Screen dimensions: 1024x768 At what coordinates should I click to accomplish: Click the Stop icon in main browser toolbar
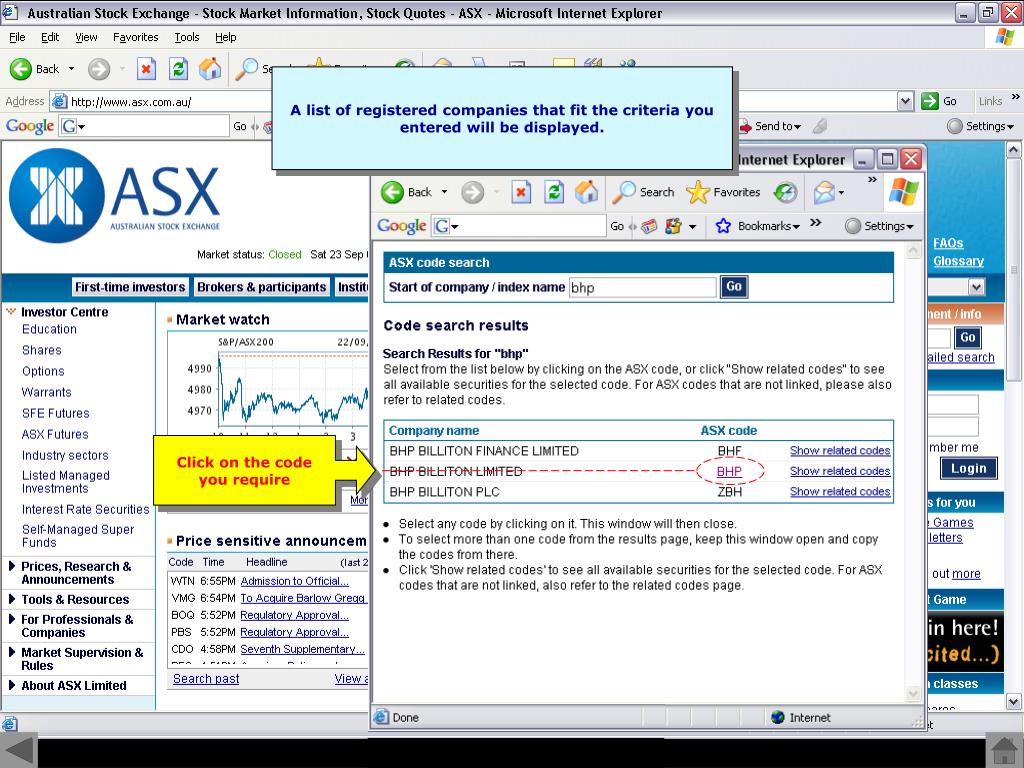[146, 69]
